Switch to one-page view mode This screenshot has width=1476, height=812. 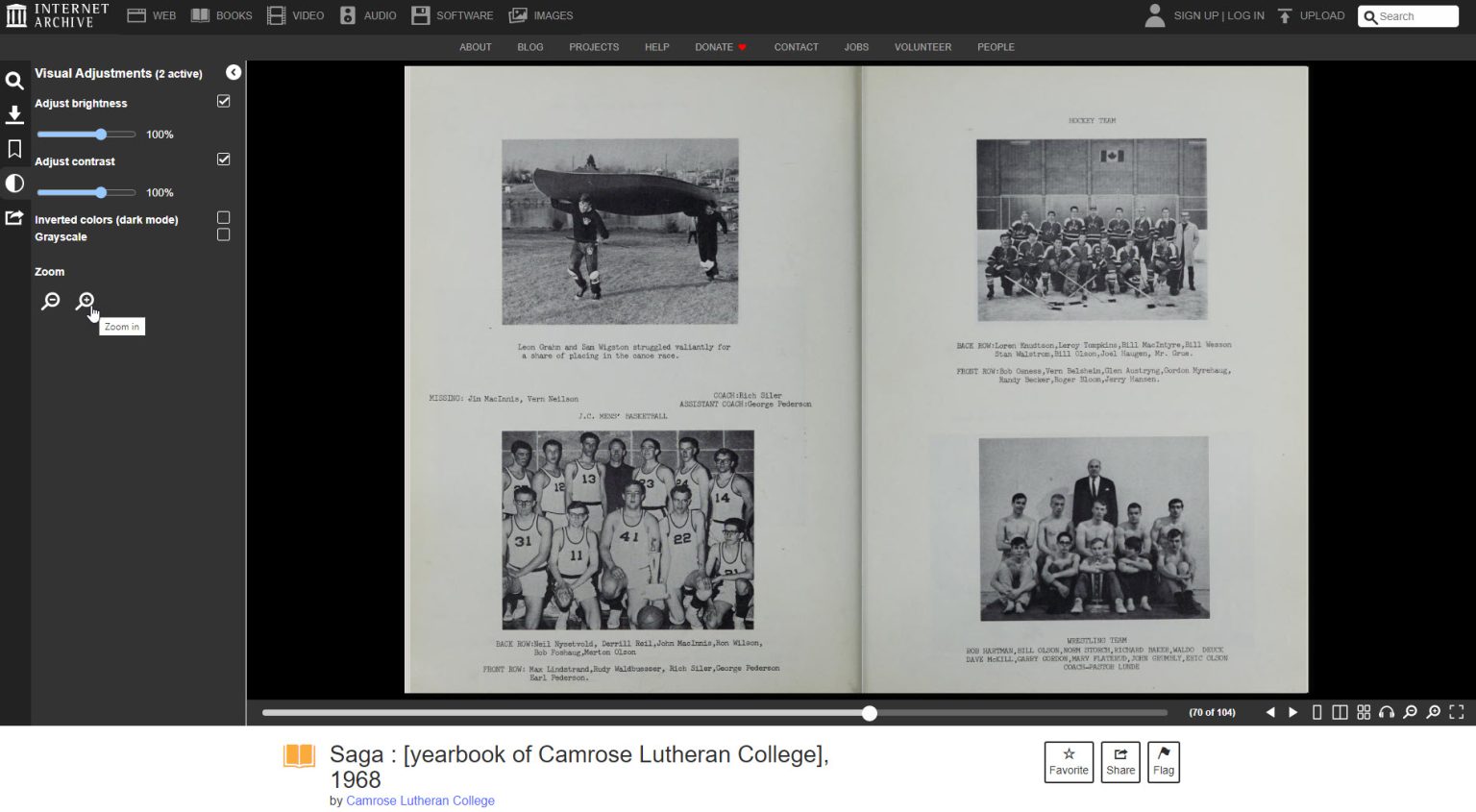[x=1317, y=712]
